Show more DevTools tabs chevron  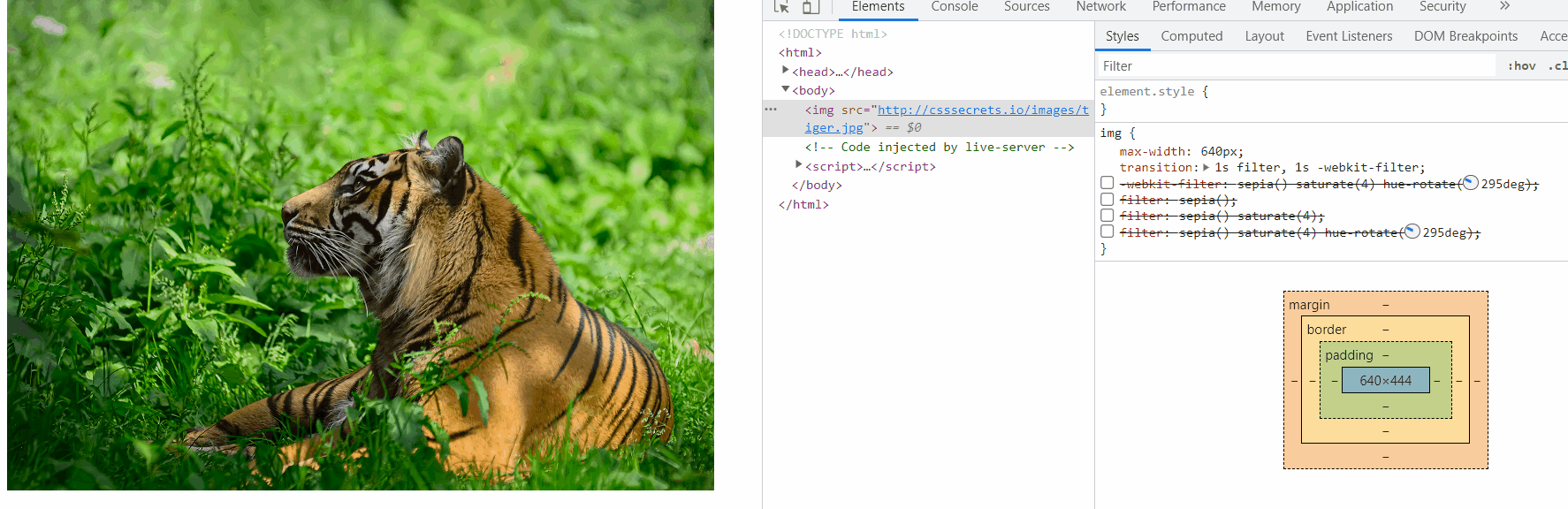[x=1505, y=6]
